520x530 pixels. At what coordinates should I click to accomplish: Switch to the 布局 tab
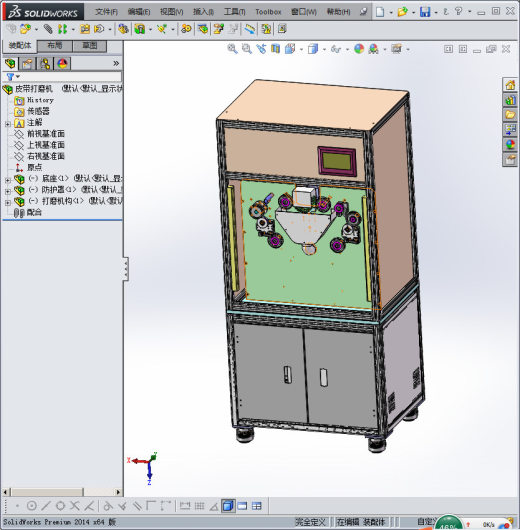pyautogui.click(x=54, y=46)
